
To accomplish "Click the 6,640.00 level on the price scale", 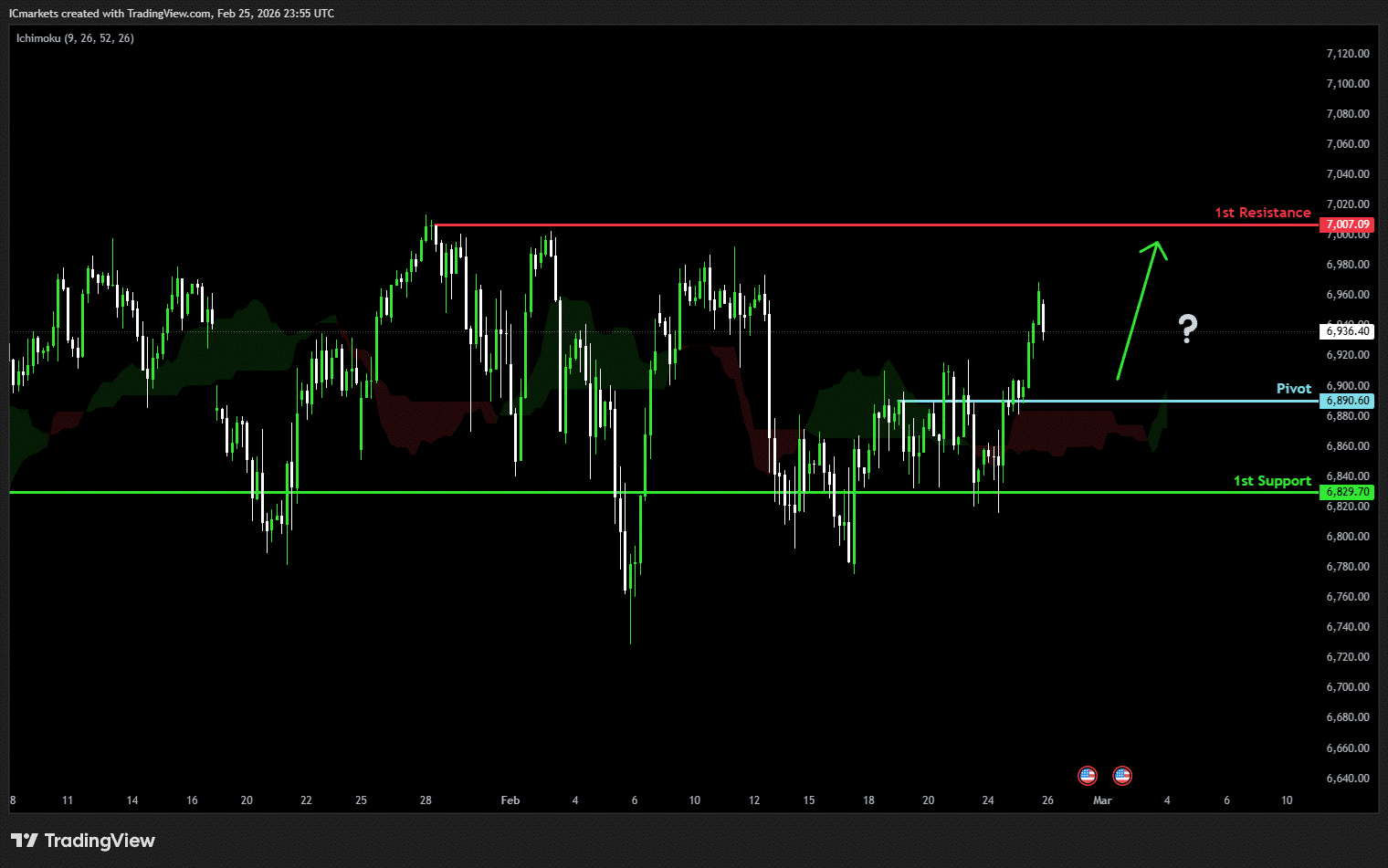I will (1347, 779).
